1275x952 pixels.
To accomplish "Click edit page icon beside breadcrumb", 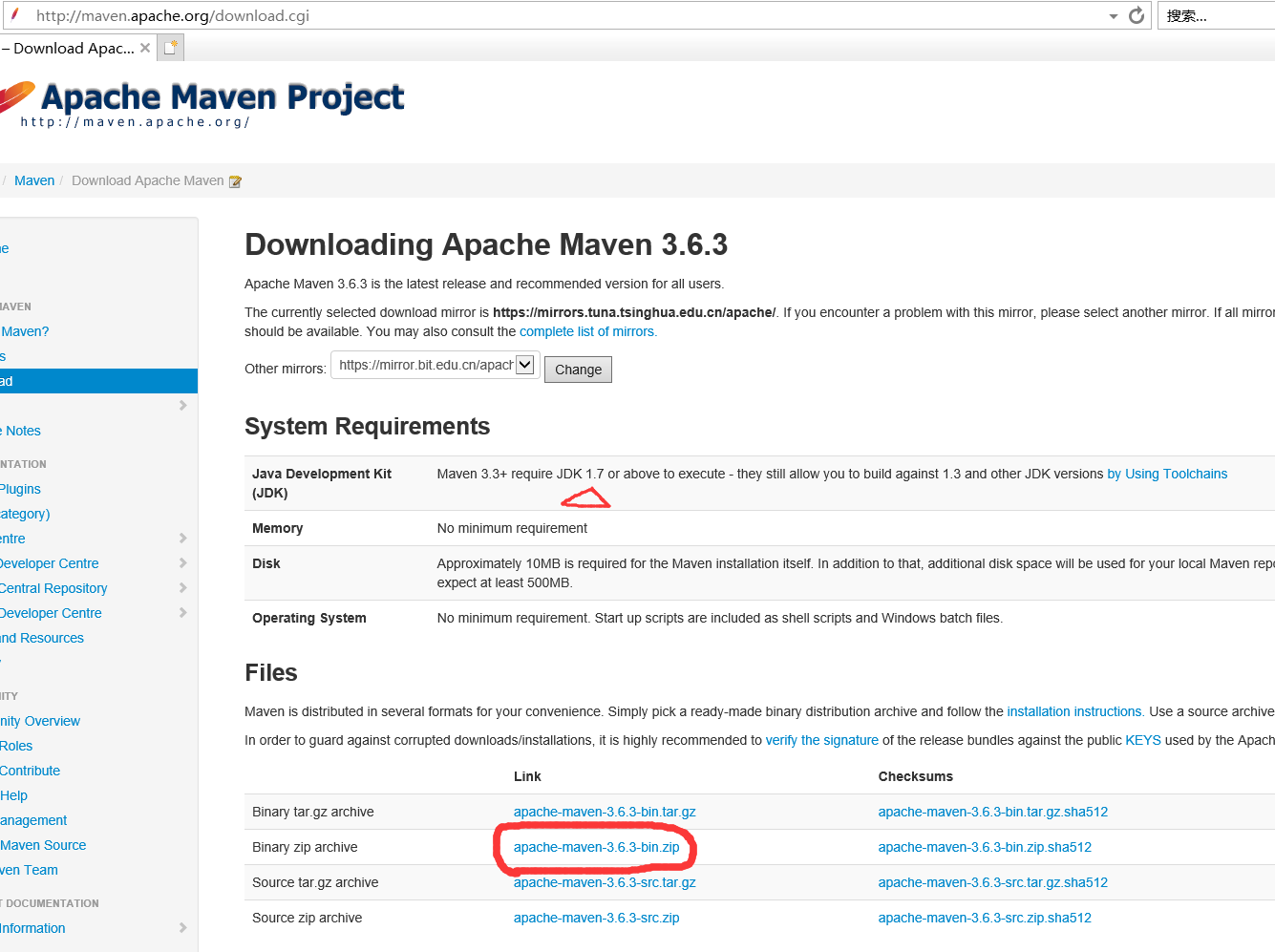I will coord(235,181).
